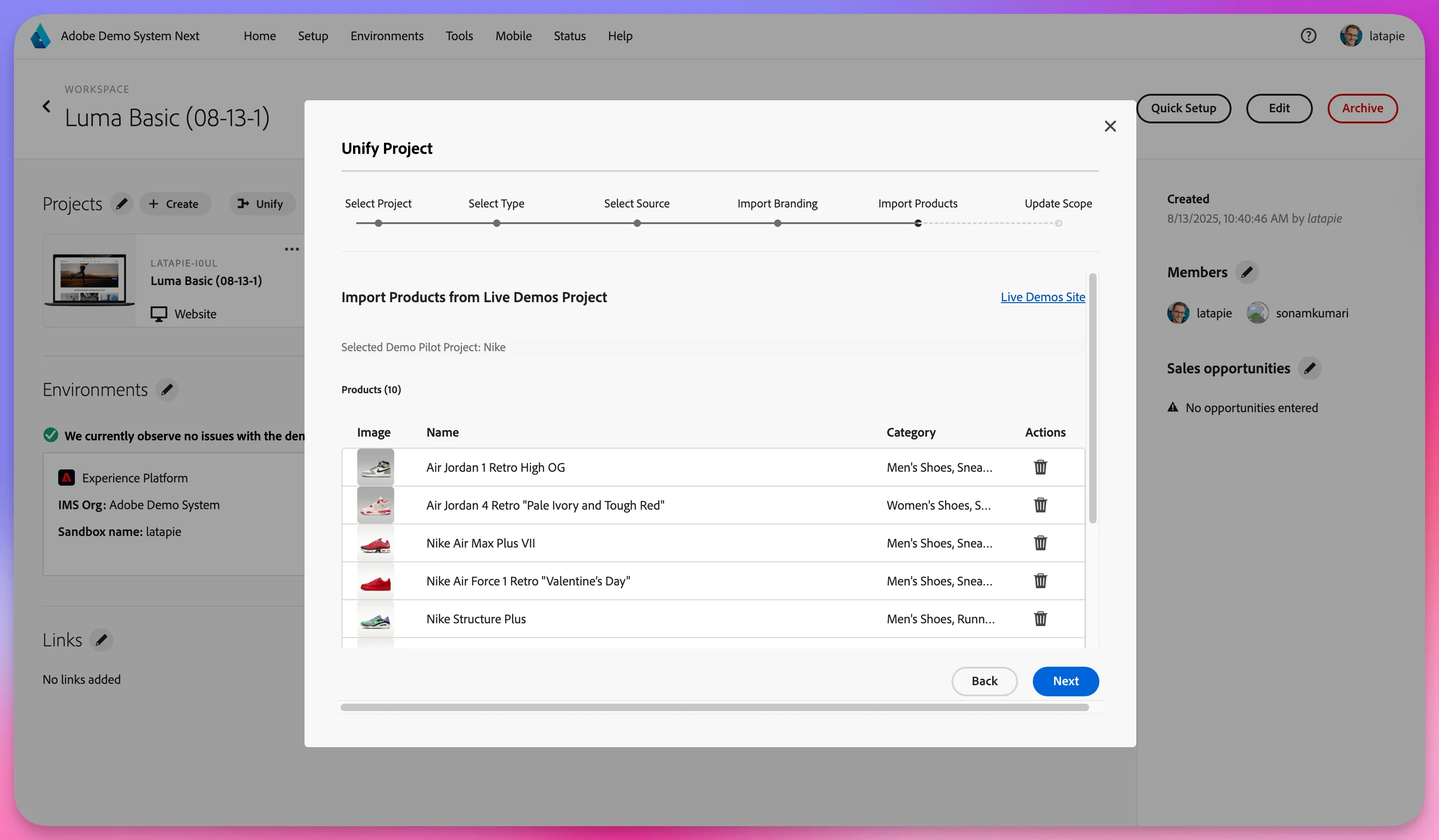The height and width of the screenshot is (840, 1439).
Task: Edit Links with the pencil icon
Action: (x=101, y=639)
